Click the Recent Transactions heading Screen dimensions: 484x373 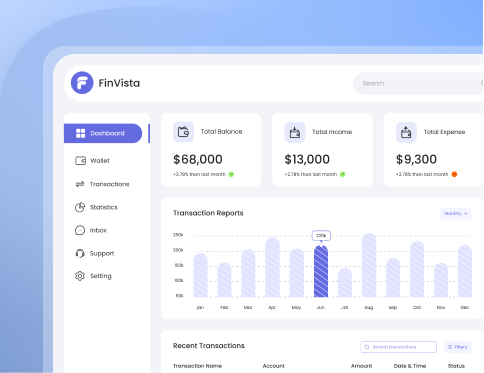(209, 346)
